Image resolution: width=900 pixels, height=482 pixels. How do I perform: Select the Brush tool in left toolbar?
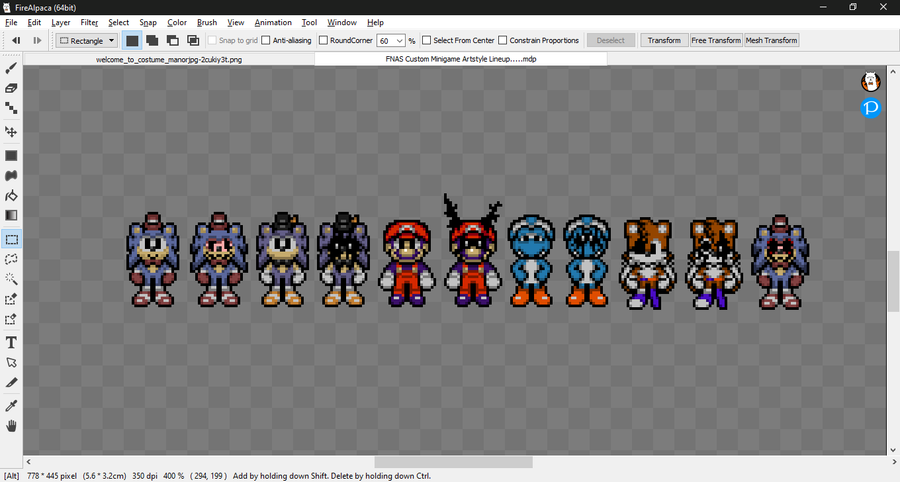click(x=11, y=68)
